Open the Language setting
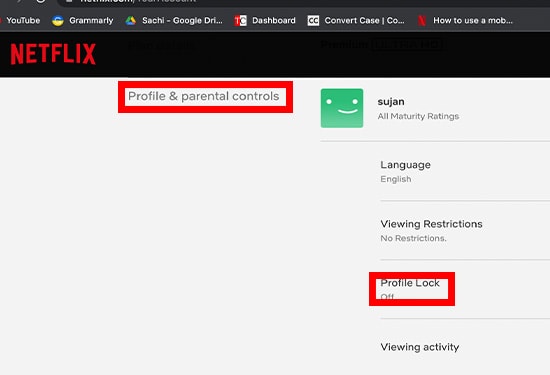The height and width of the screenshot is (375, 550). pos(405,165)
